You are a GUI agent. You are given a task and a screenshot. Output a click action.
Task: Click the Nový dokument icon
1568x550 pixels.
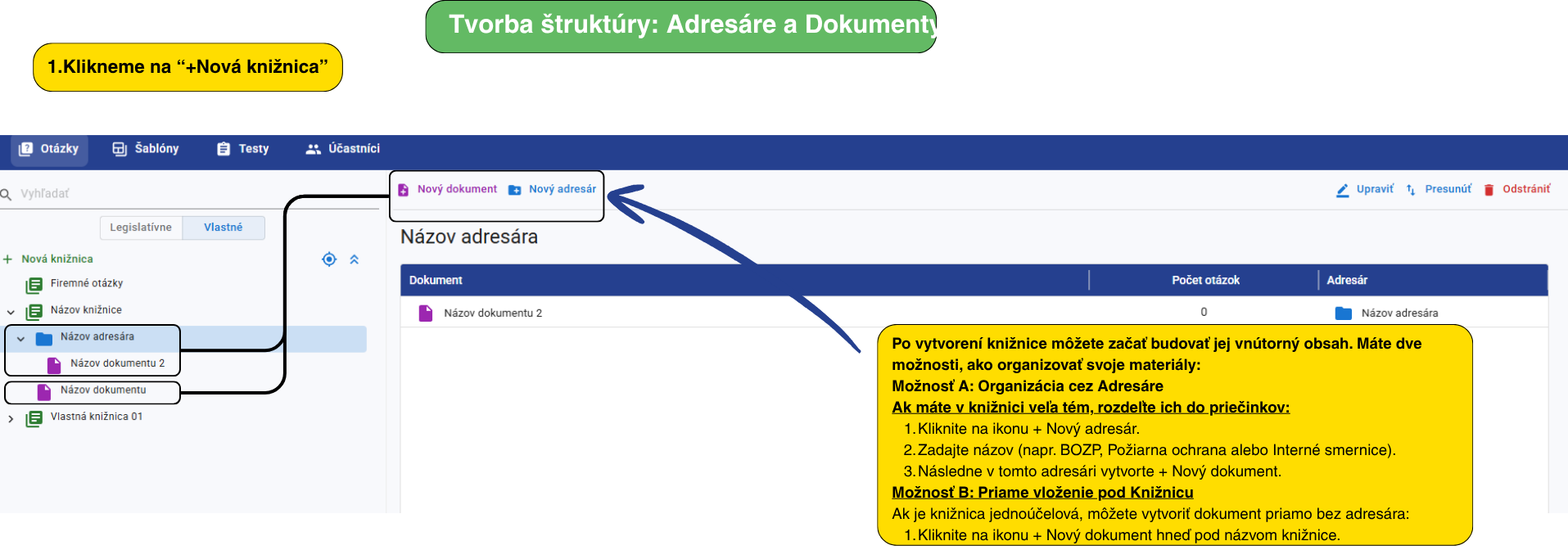404,190
